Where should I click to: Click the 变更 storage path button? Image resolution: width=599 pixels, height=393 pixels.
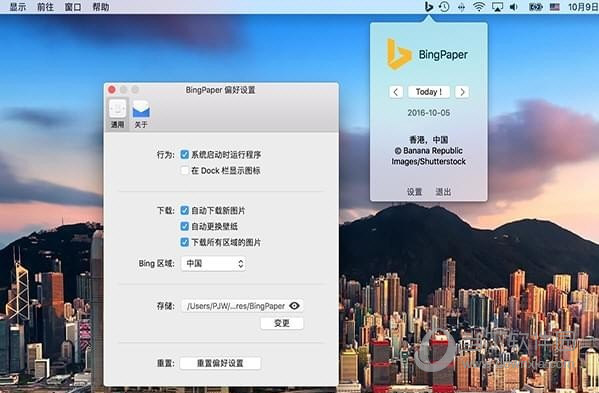[282, 323]
